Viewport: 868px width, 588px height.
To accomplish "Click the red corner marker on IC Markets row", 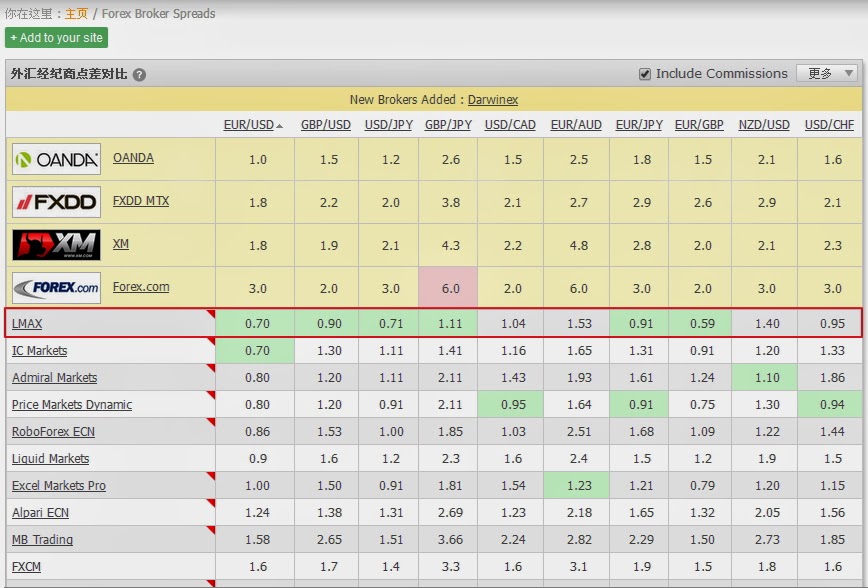I will click(211, 341).
